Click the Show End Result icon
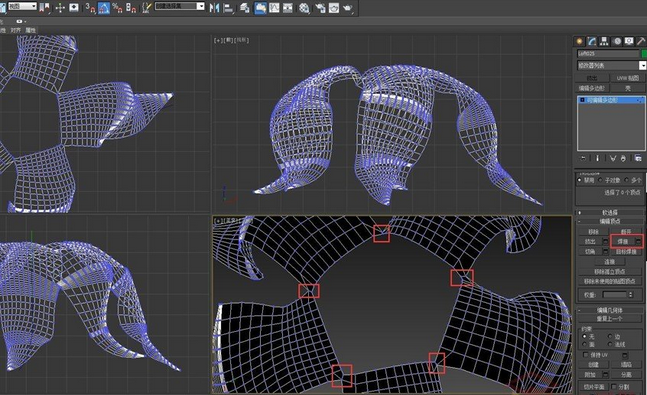Image resolution: width=647 pixels, height=395 pixels. point(597,158)
